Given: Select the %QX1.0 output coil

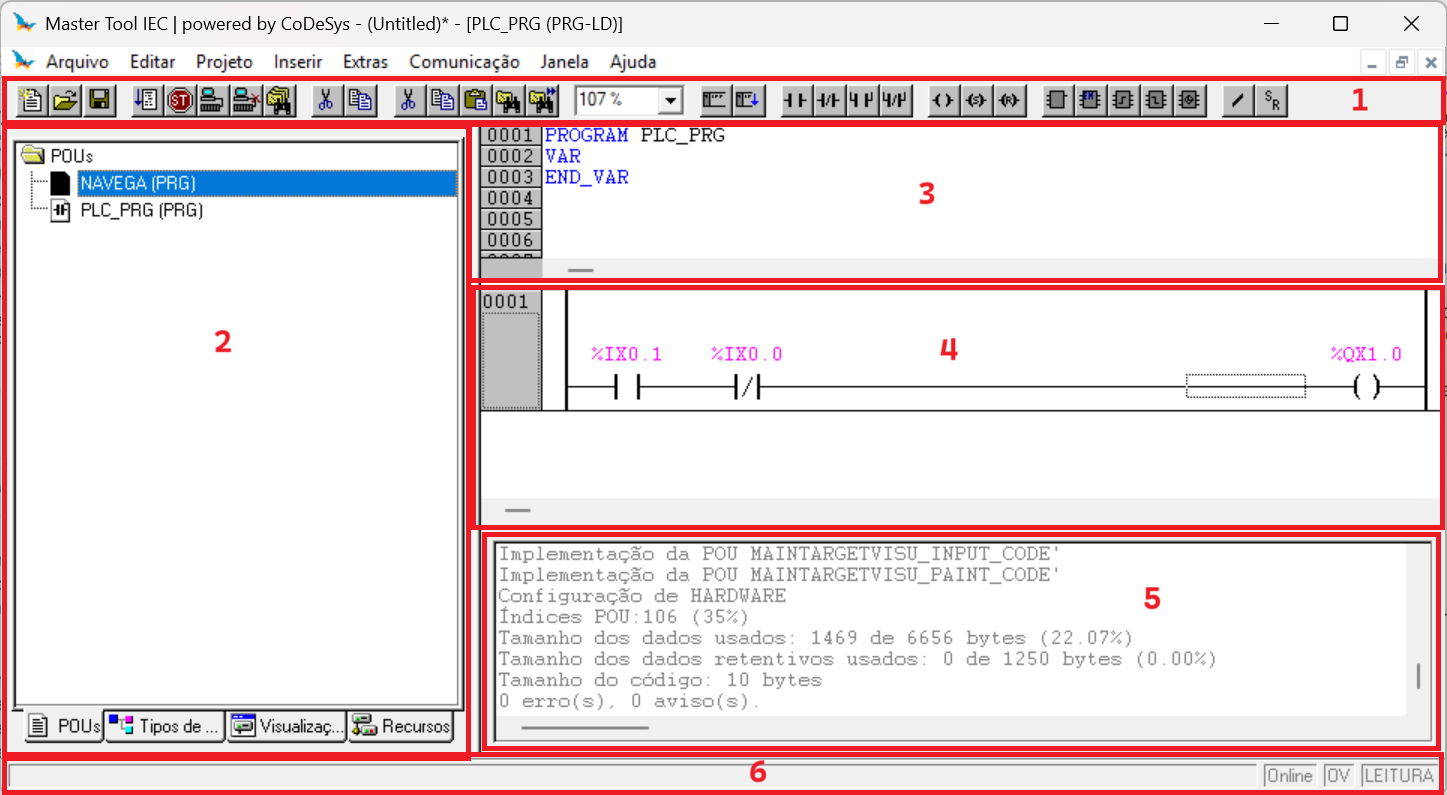Looking at the screenshot, I should [1366, 387].
